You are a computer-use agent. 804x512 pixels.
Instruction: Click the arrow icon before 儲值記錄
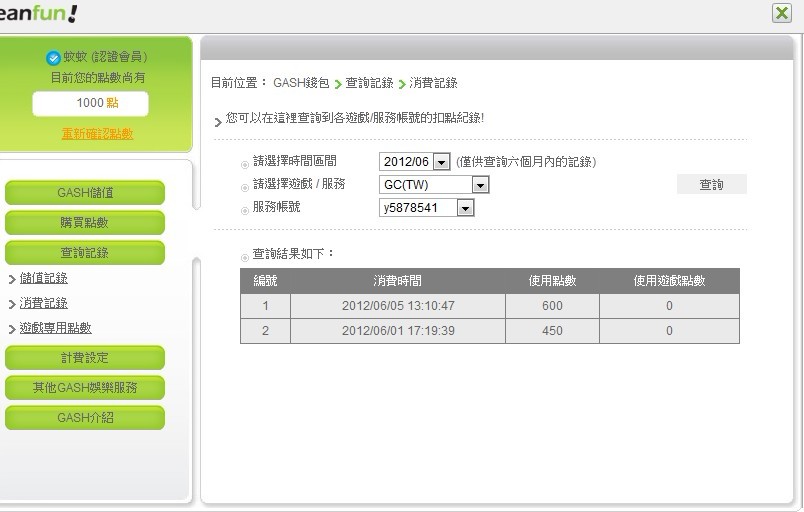[x=12, y=279]
